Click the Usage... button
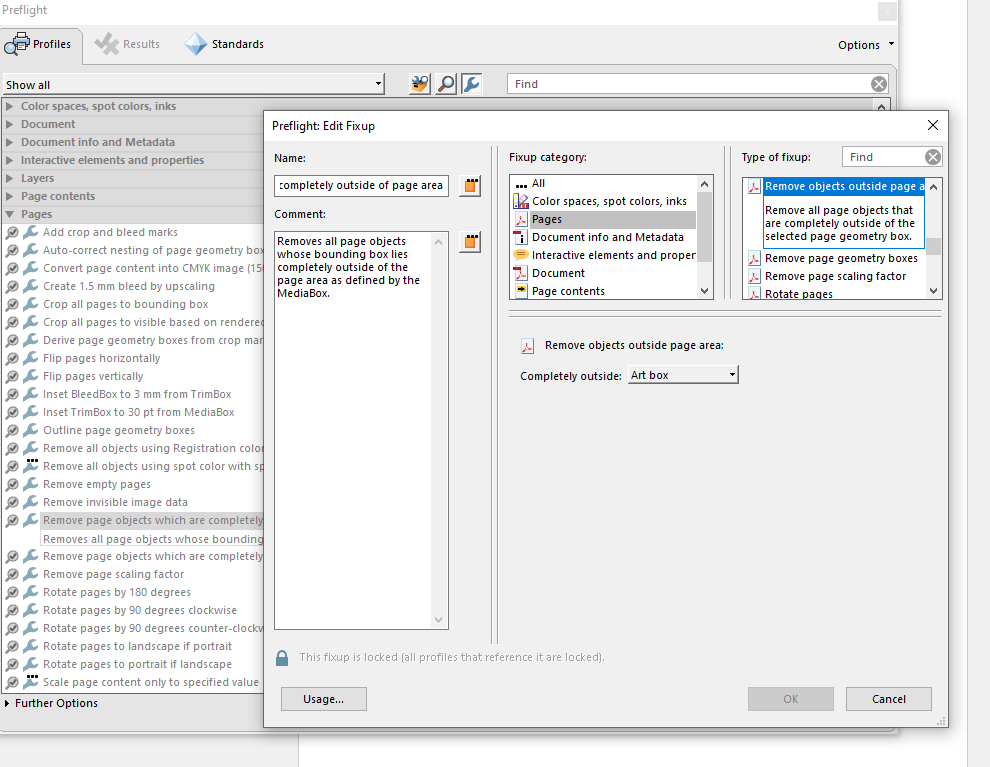The height and width of the screenshot is (767, 990). [x=323, y=699]
